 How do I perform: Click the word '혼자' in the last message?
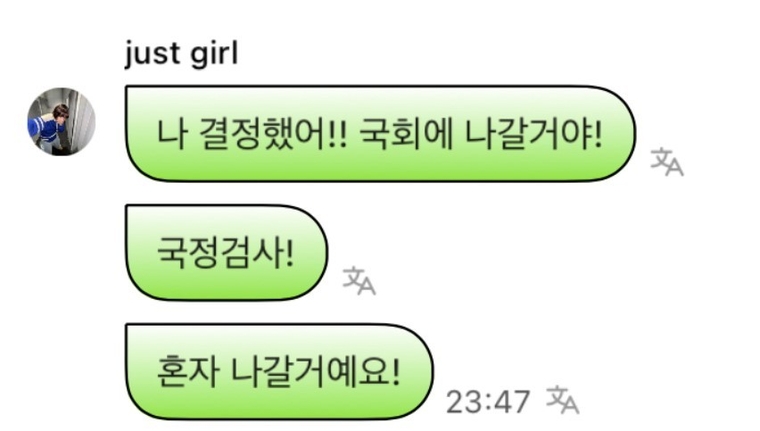coord(188,372)
